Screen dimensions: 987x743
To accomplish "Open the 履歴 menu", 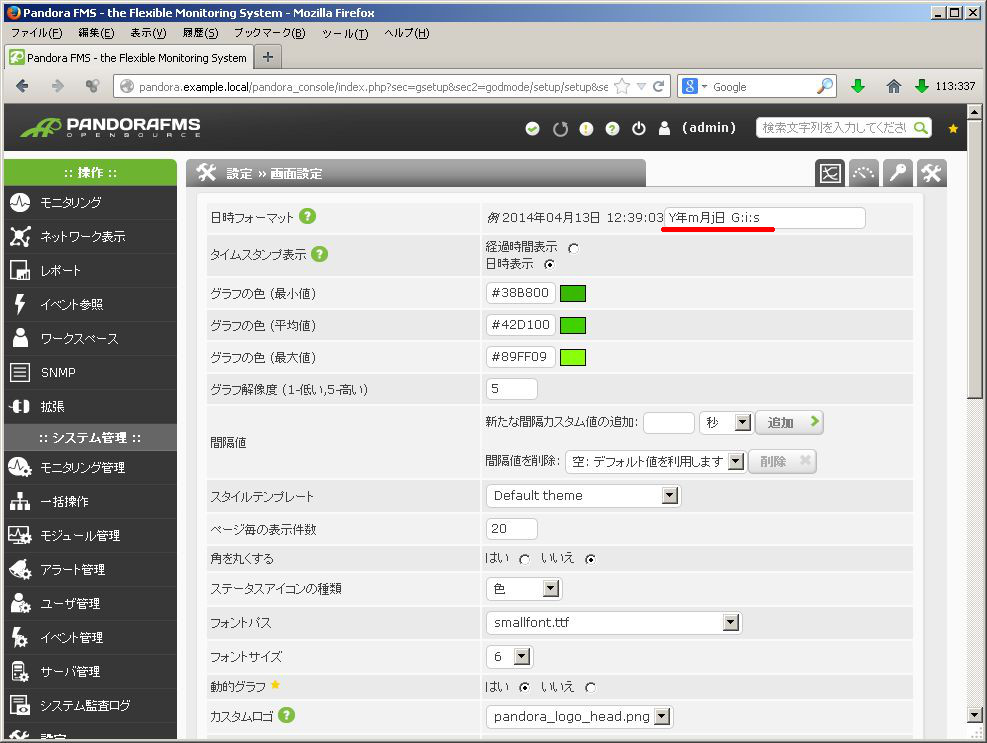I will point(200,33).
